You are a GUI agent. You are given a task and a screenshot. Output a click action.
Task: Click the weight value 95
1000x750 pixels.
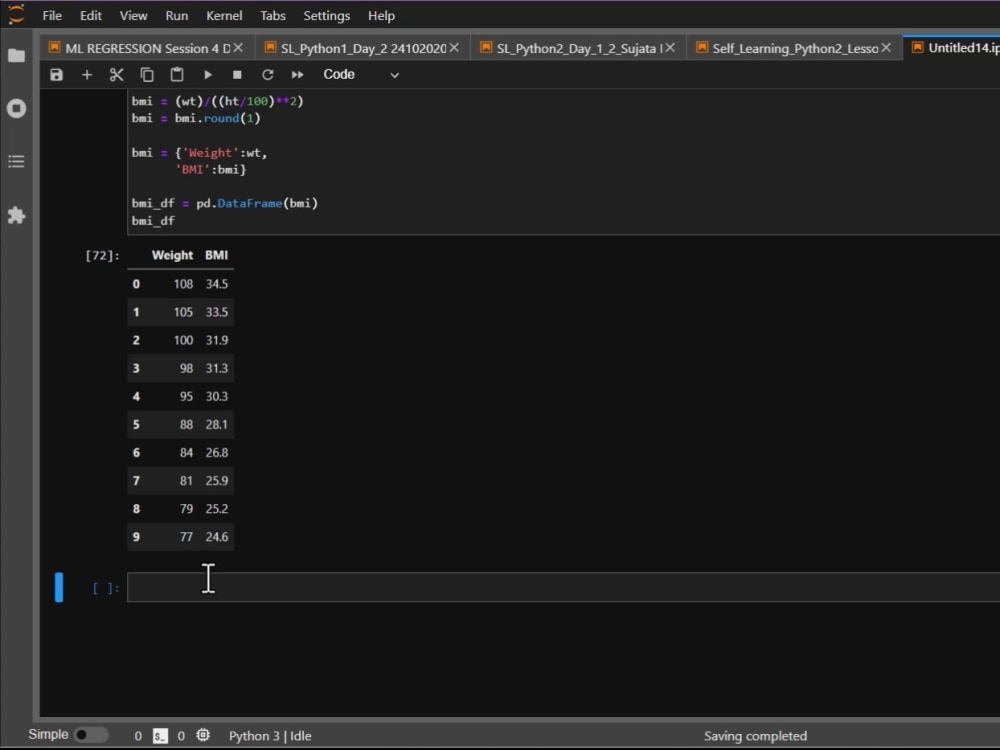186,396
